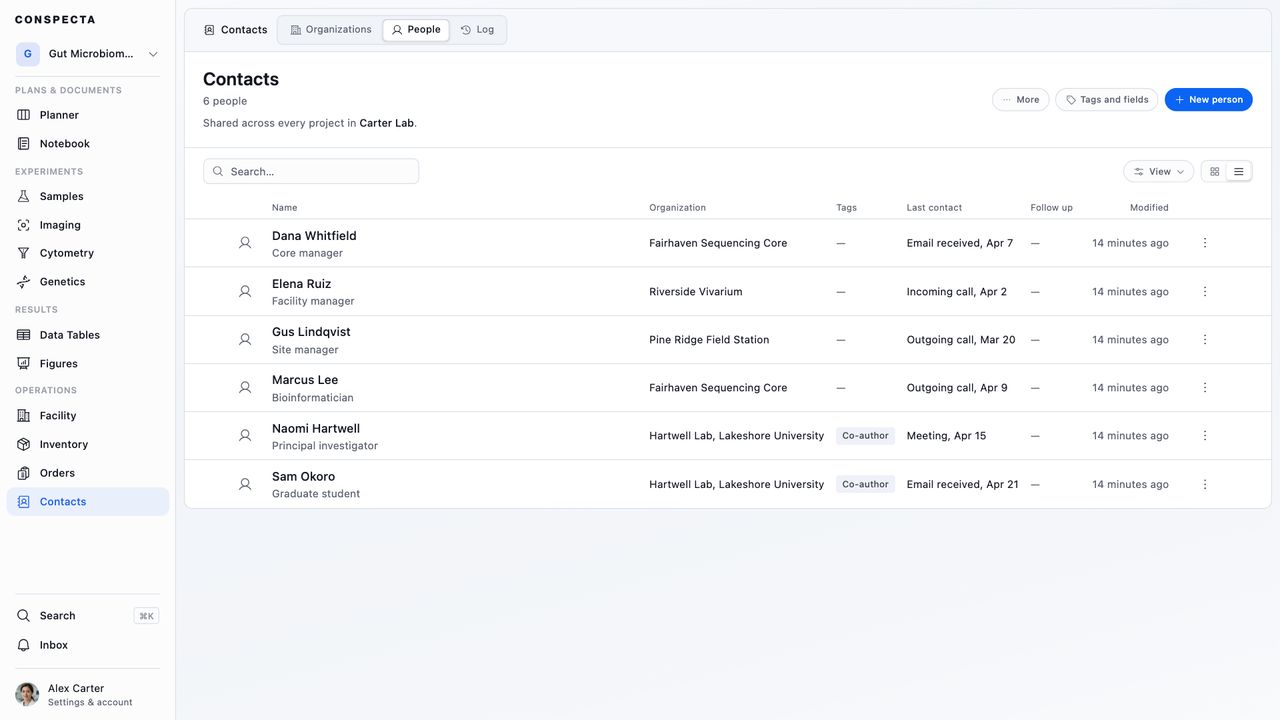Click the Inventory box icon
This screenshot has height=720, width=1280.
point(24,444)
